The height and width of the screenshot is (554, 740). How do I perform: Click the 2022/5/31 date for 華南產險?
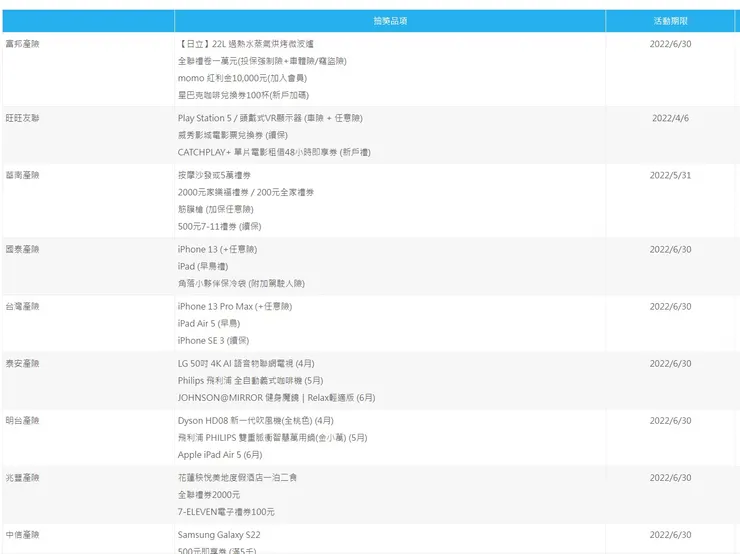[670, 175]
